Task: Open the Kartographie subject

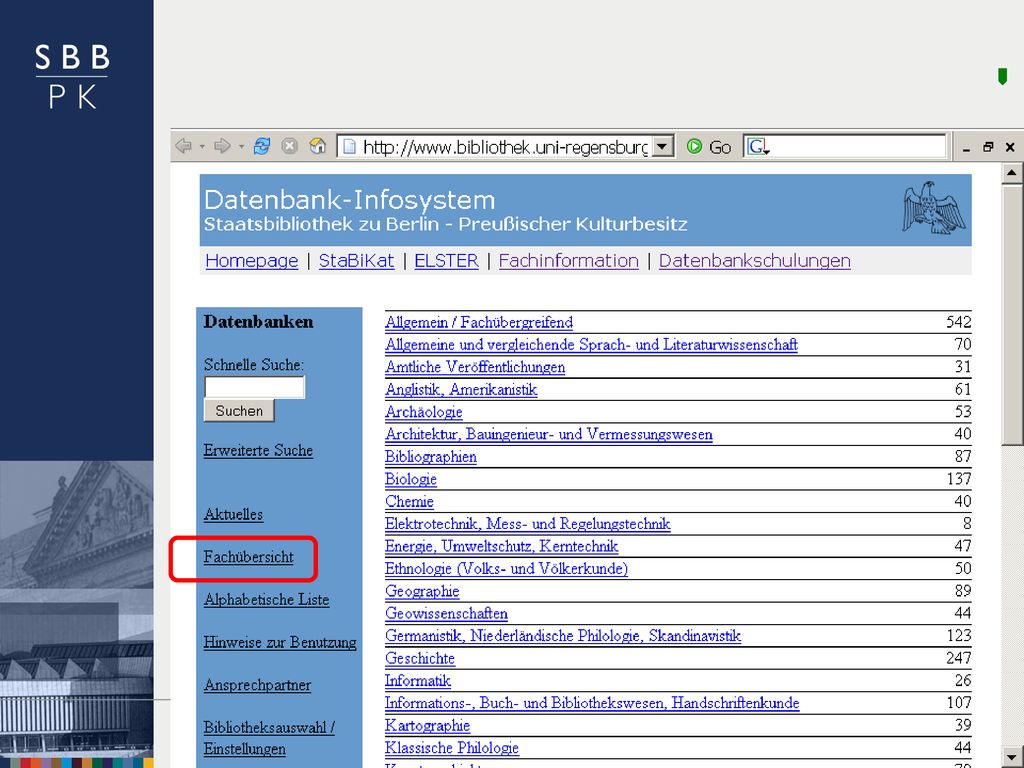Action: pos(428,725)
